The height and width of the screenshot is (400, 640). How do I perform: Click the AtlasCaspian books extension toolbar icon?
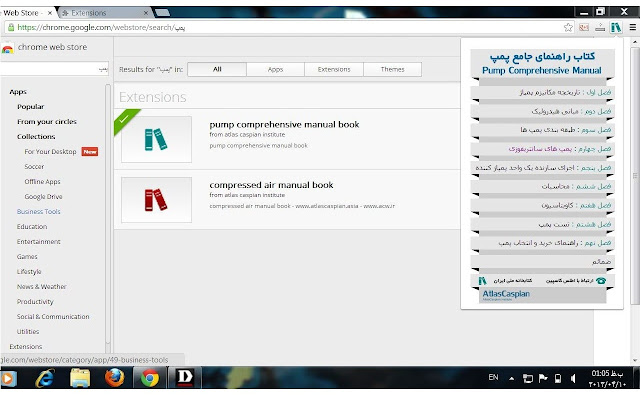(x=616, y=27)
